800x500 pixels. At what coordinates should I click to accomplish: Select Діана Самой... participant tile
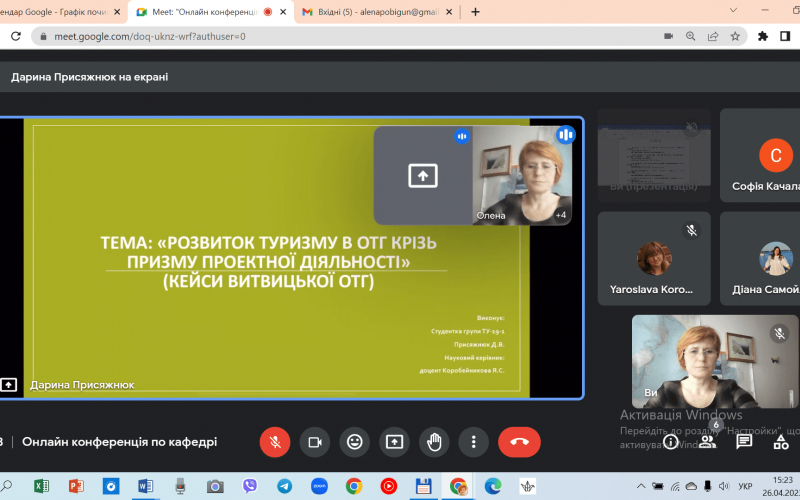coord(760,259)
